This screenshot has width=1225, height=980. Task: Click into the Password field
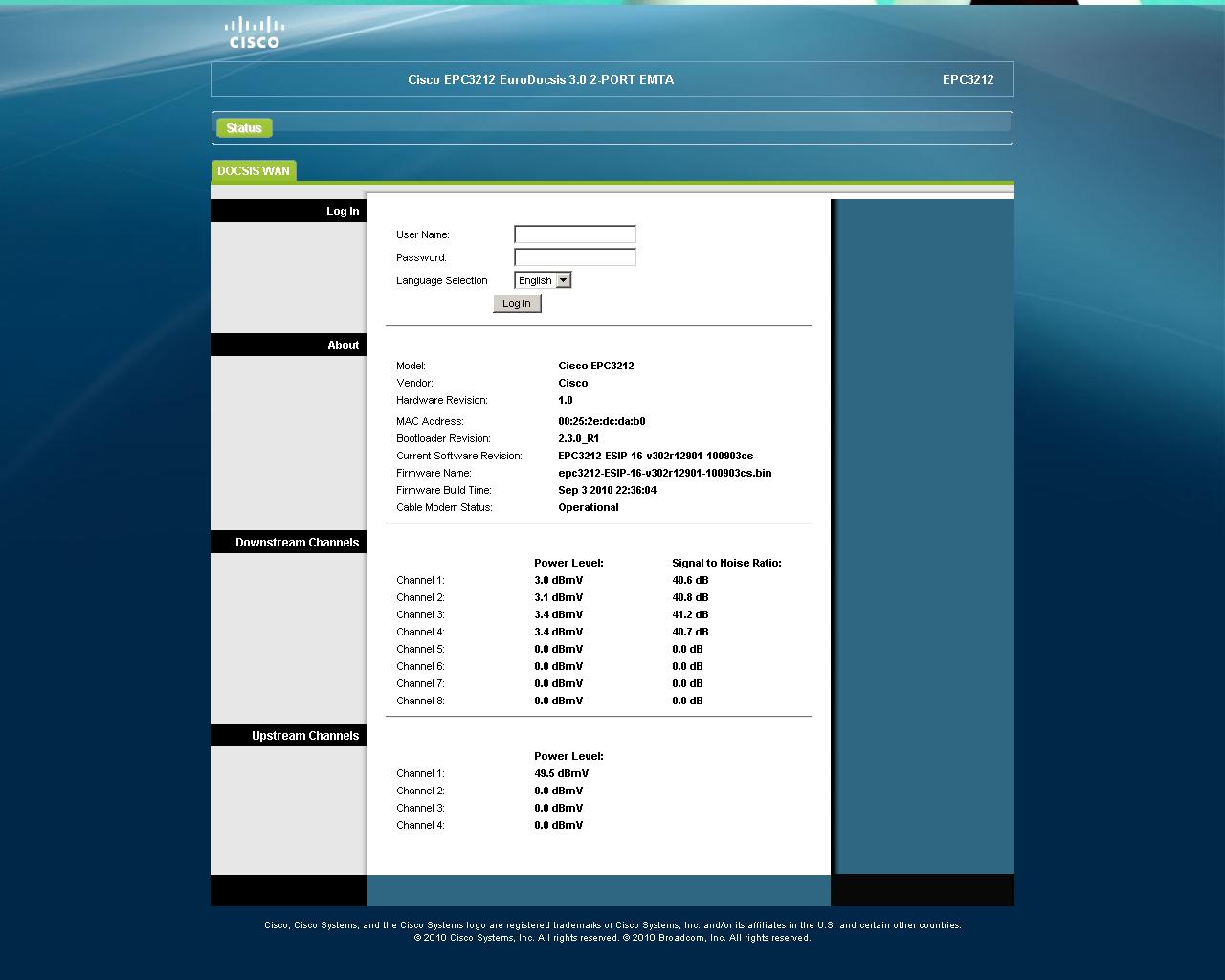pos(574,257)
